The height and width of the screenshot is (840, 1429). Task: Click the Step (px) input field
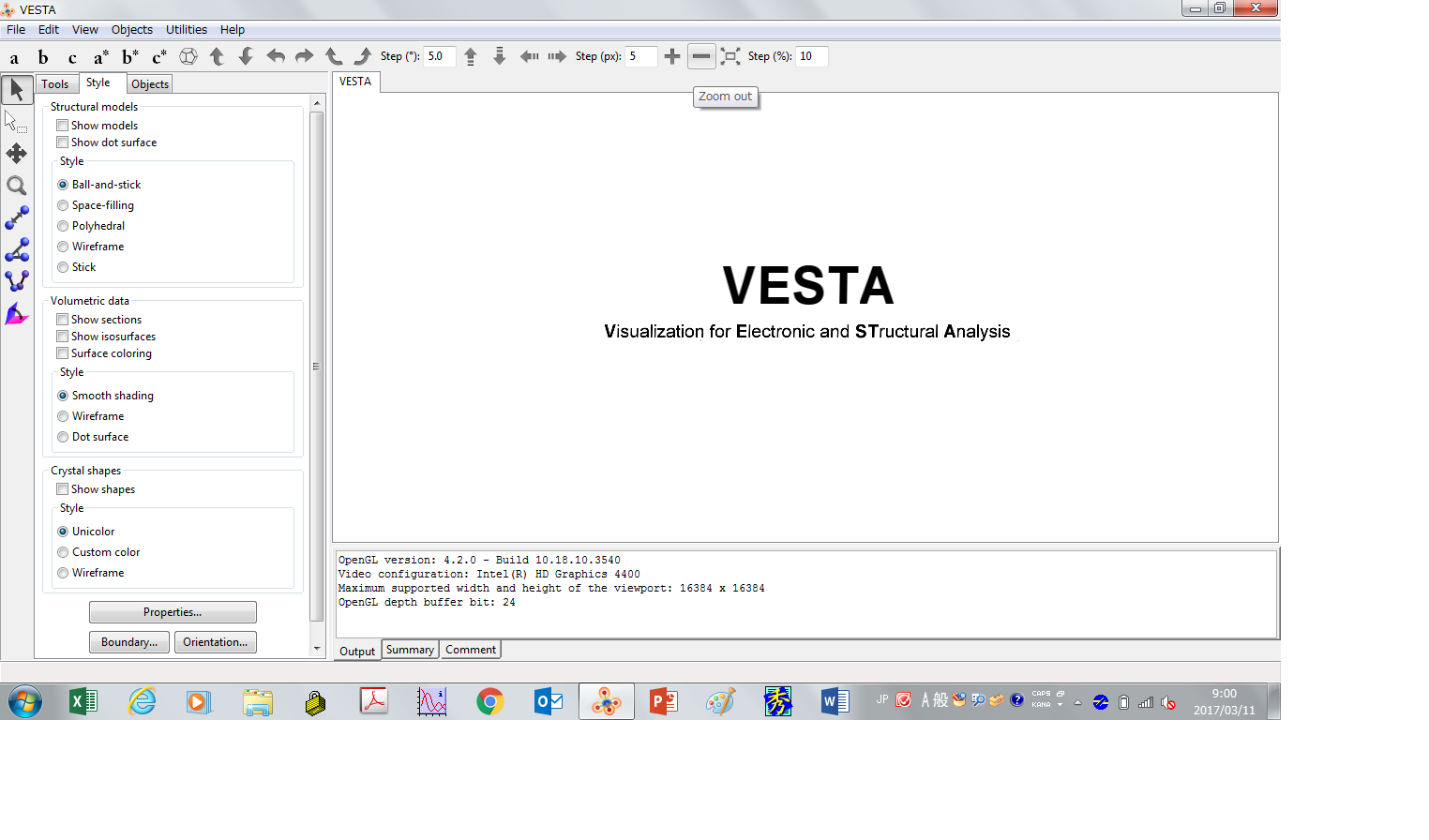641,56
